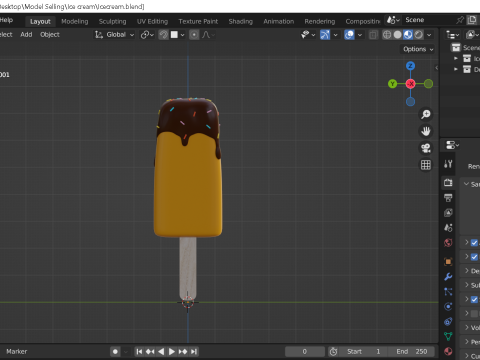Open the overlays settings dropdown arrow
Image resolution: width=480 pixels, height=360 pixels.
tap(360, 35)
